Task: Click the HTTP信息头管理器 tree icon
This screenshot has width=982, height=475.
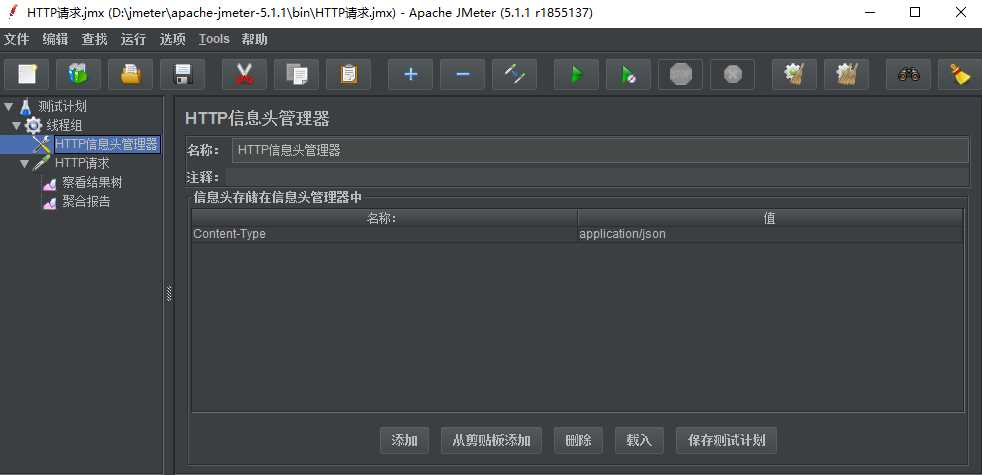Action: click(x=41, y=145)
